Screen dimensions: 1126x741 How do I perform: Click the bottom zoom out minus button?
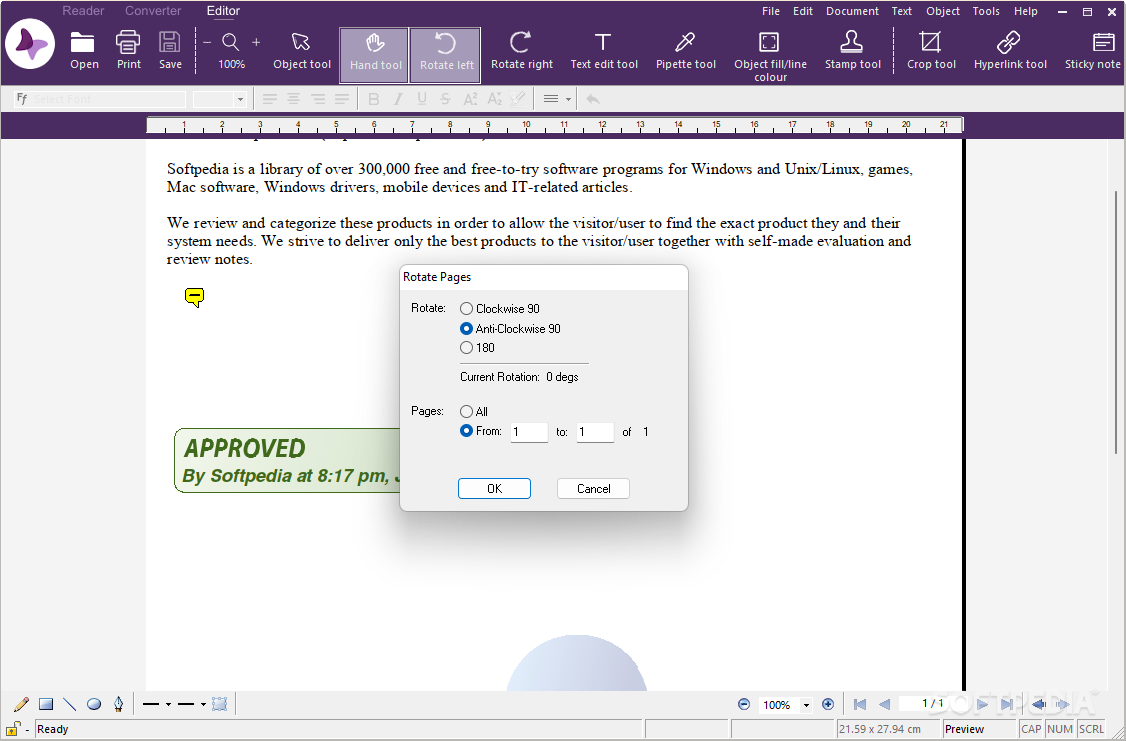pos(744,704)
